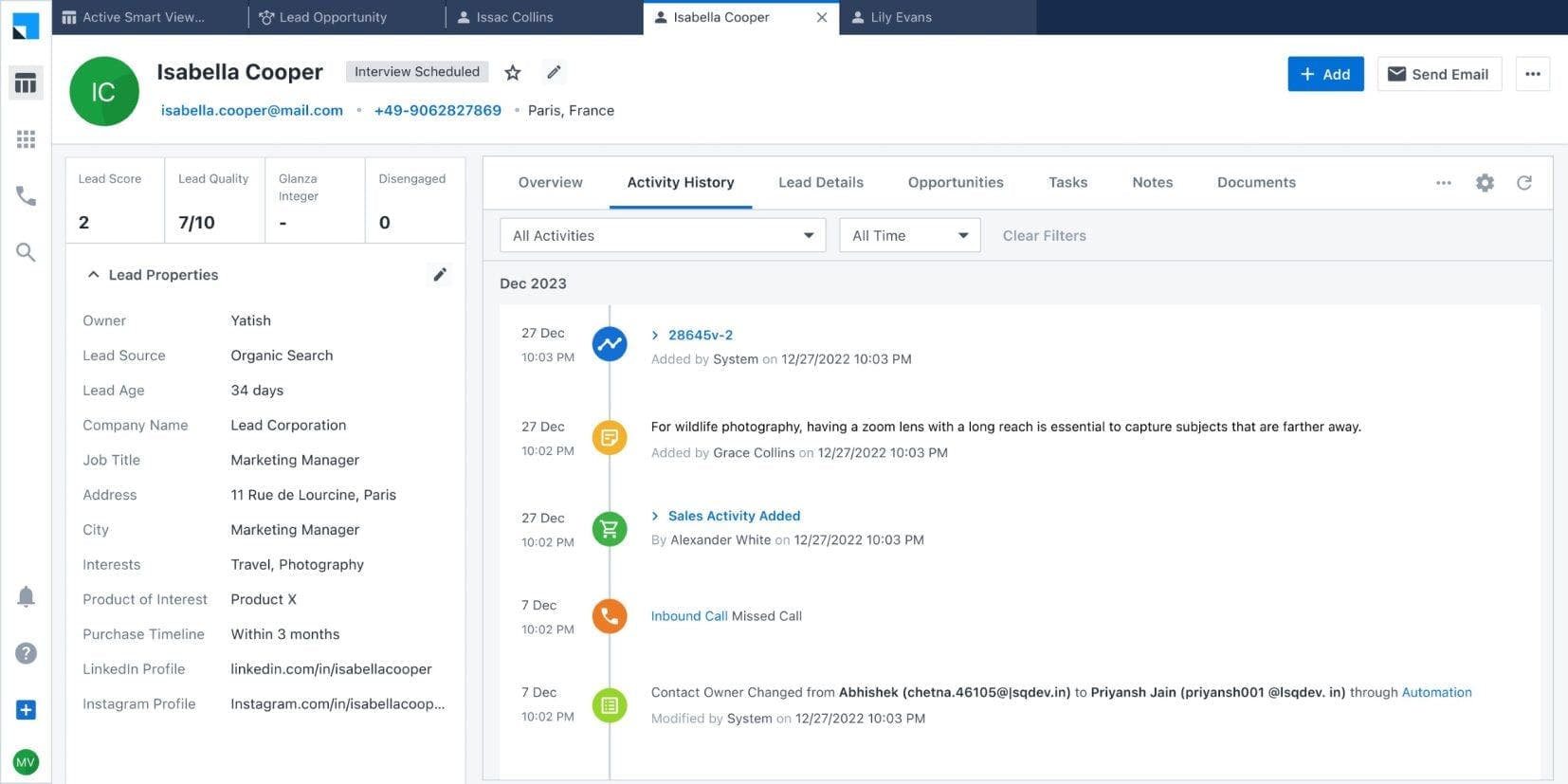Click the Lead Quality 7/10 card

215,201
